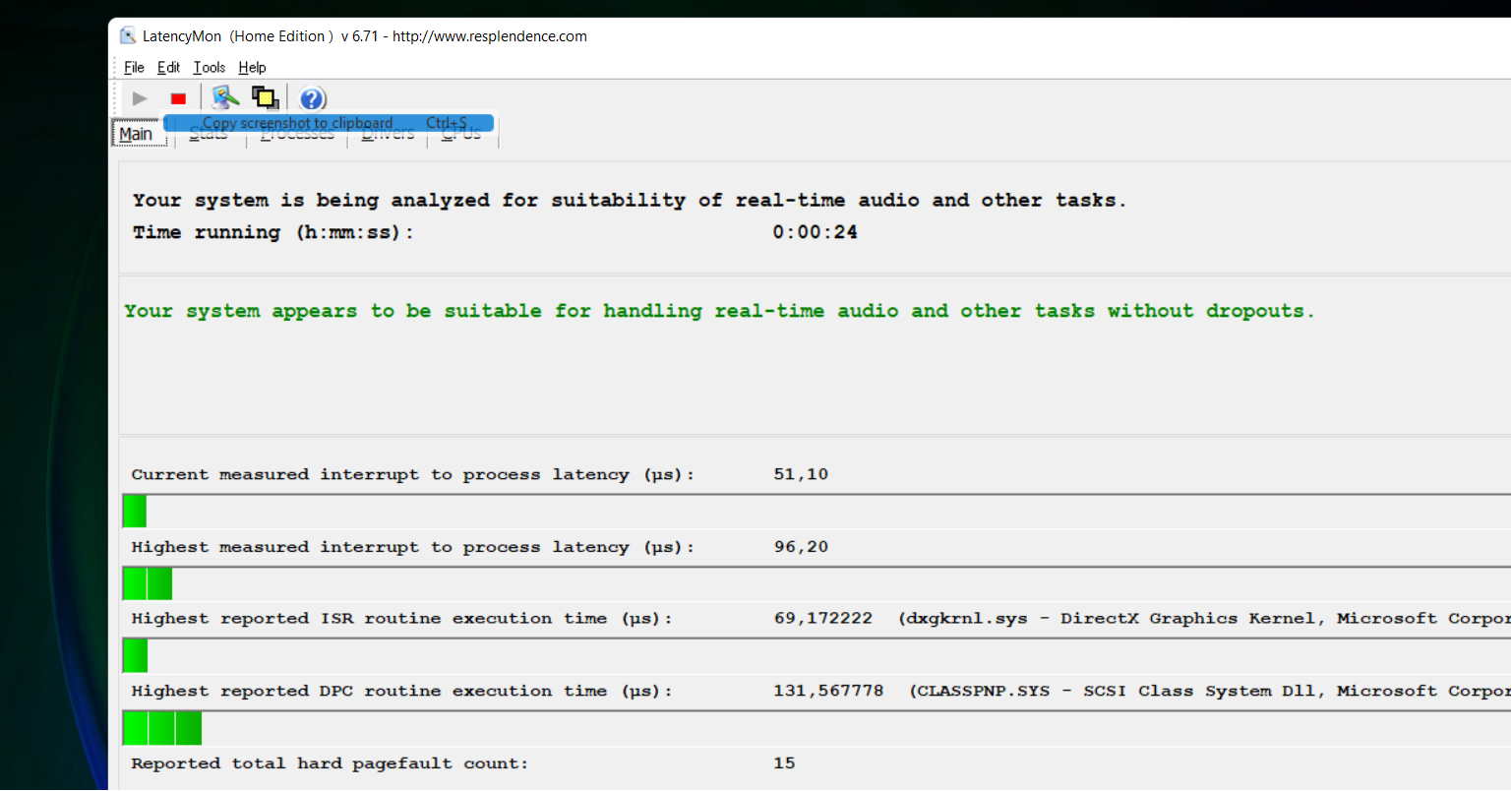Viewport: 1512px width, 791px height.
Task: Select the DPC time value 131,567778
Action: pyautogui.click(x=828, y=691)
